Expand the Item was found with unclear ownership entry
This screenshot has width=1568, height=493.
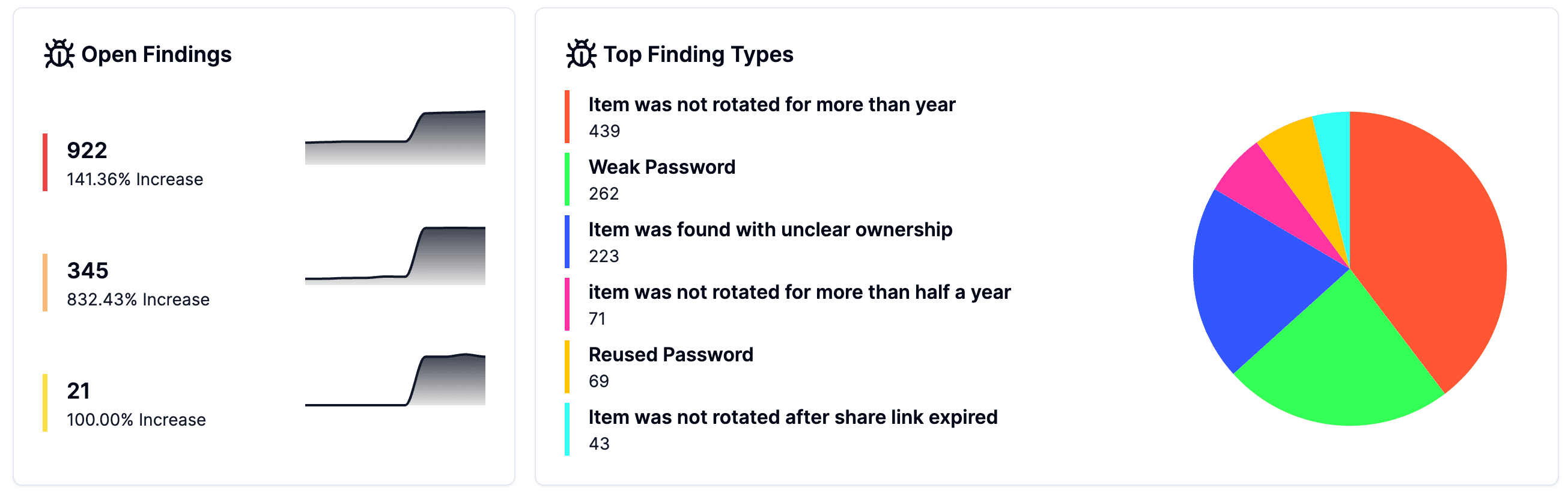tap(770, 230)
